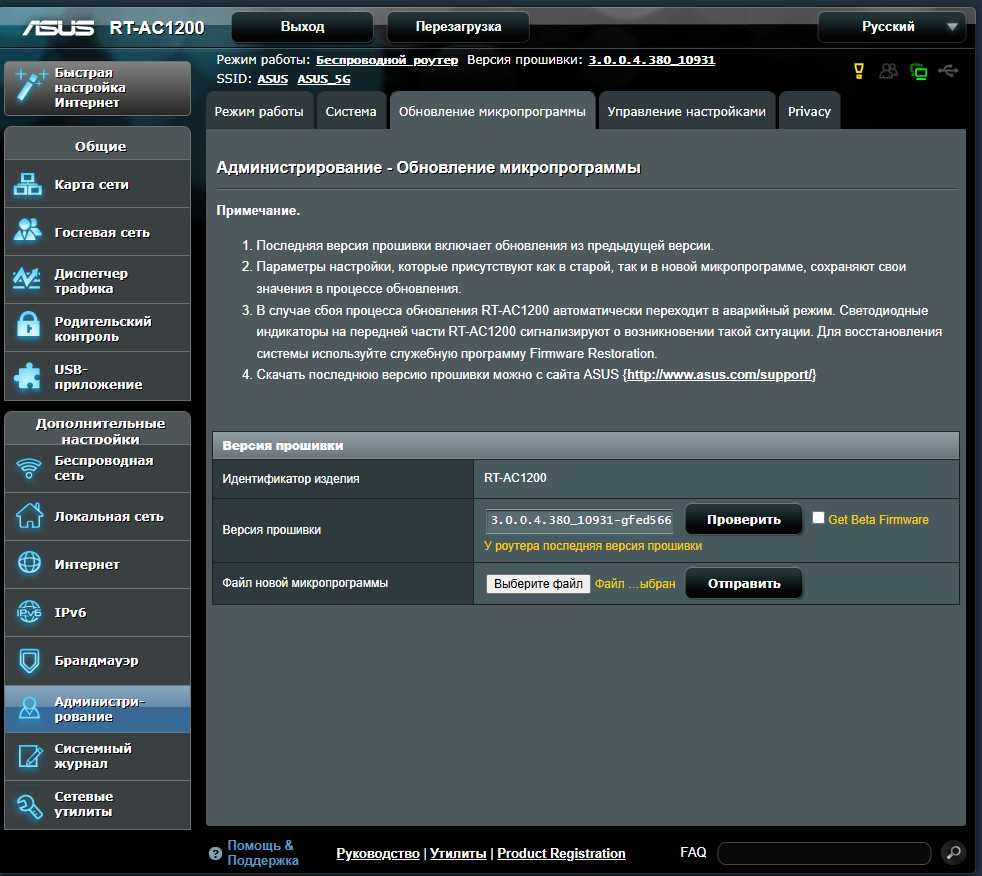The image size is (982, 876).
Task: Click the Network Map (Карта сети) icon
Action: click(28, 184)
